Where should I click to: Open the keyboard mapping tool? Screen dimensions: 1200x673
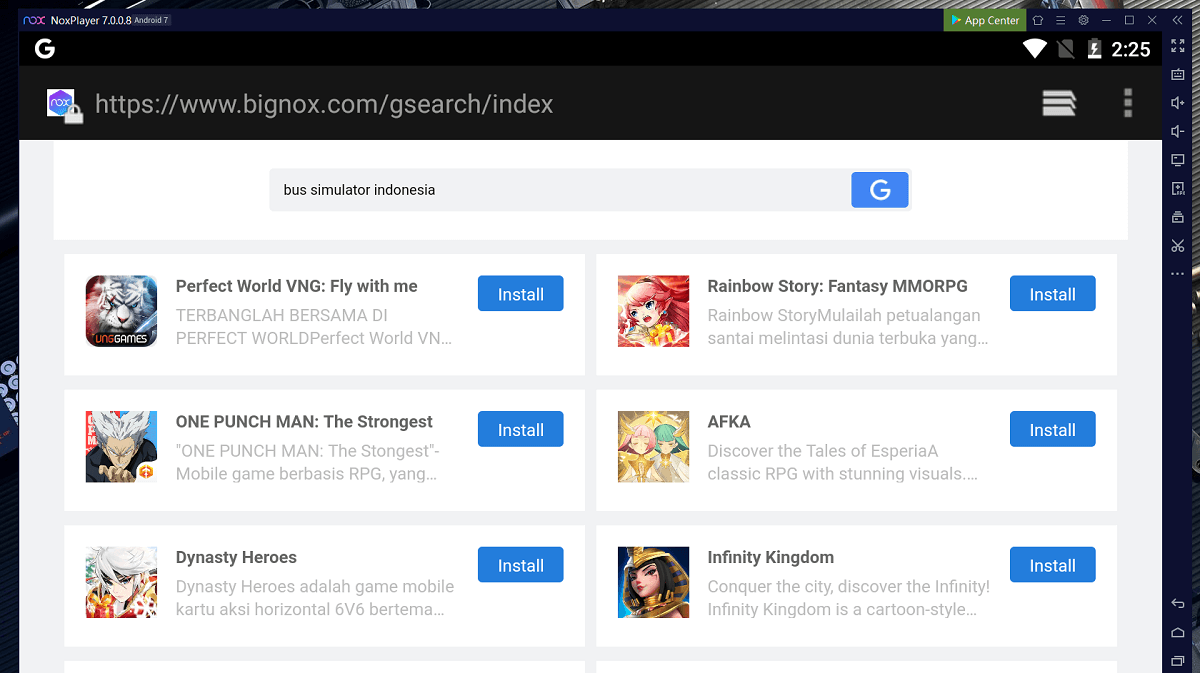[1177, 74]
